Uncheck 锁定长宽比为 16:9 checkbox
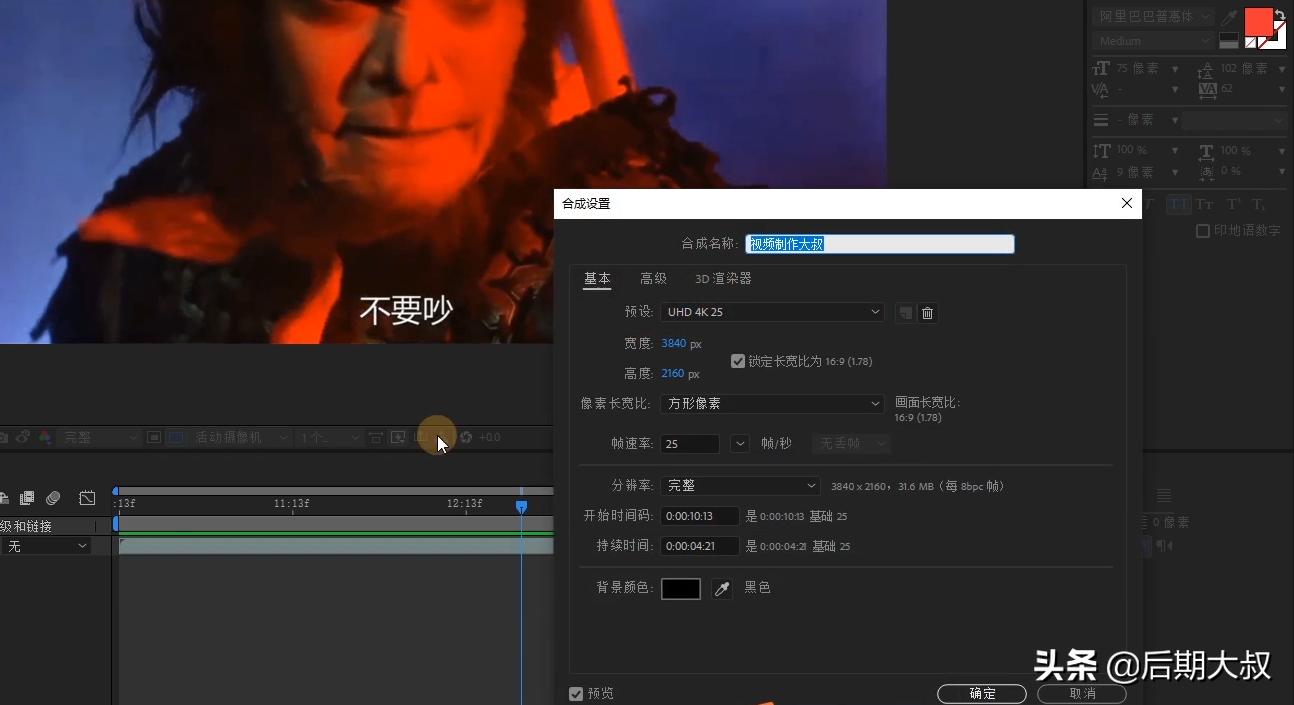 click(738, 361)
